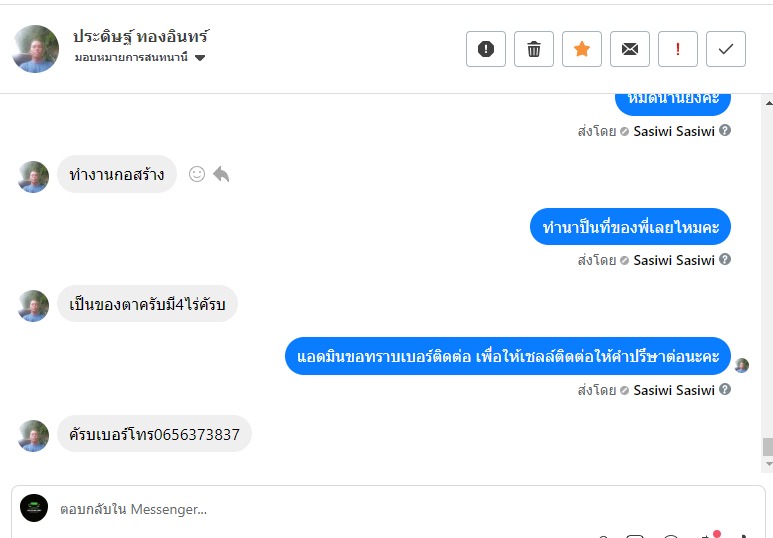Click the scrollbar down arrow
This screenshot has width=773, height=538.
click(x=768, y=464)
